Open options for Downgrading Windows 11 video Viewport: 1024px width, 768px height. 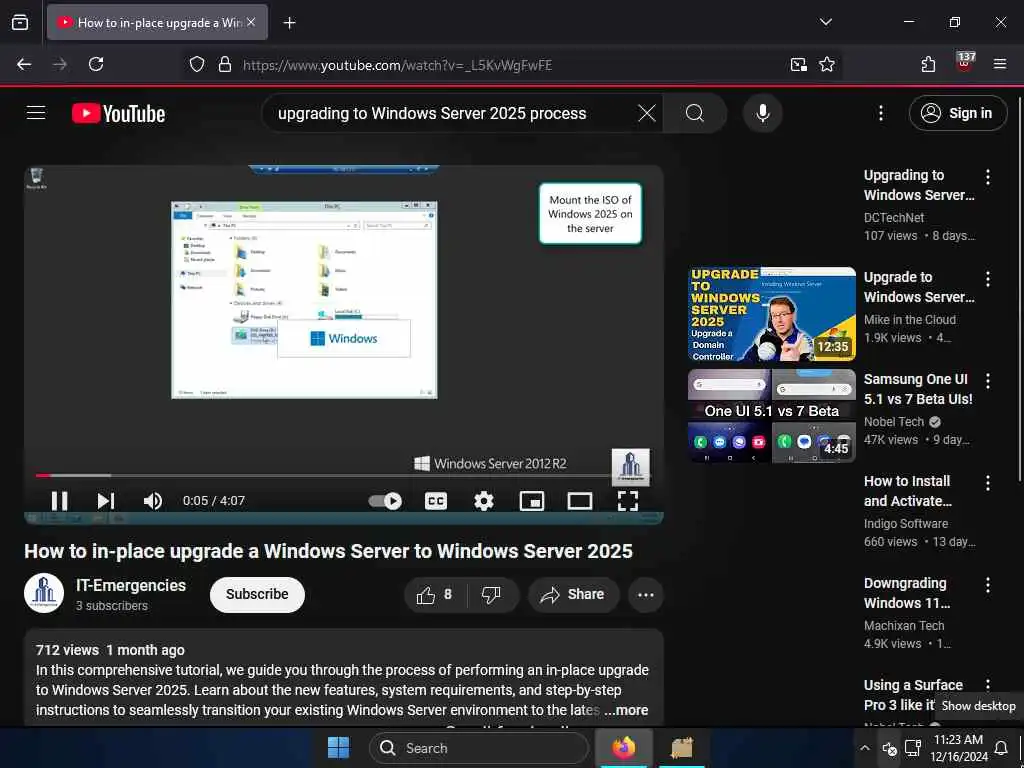point(987,584)
